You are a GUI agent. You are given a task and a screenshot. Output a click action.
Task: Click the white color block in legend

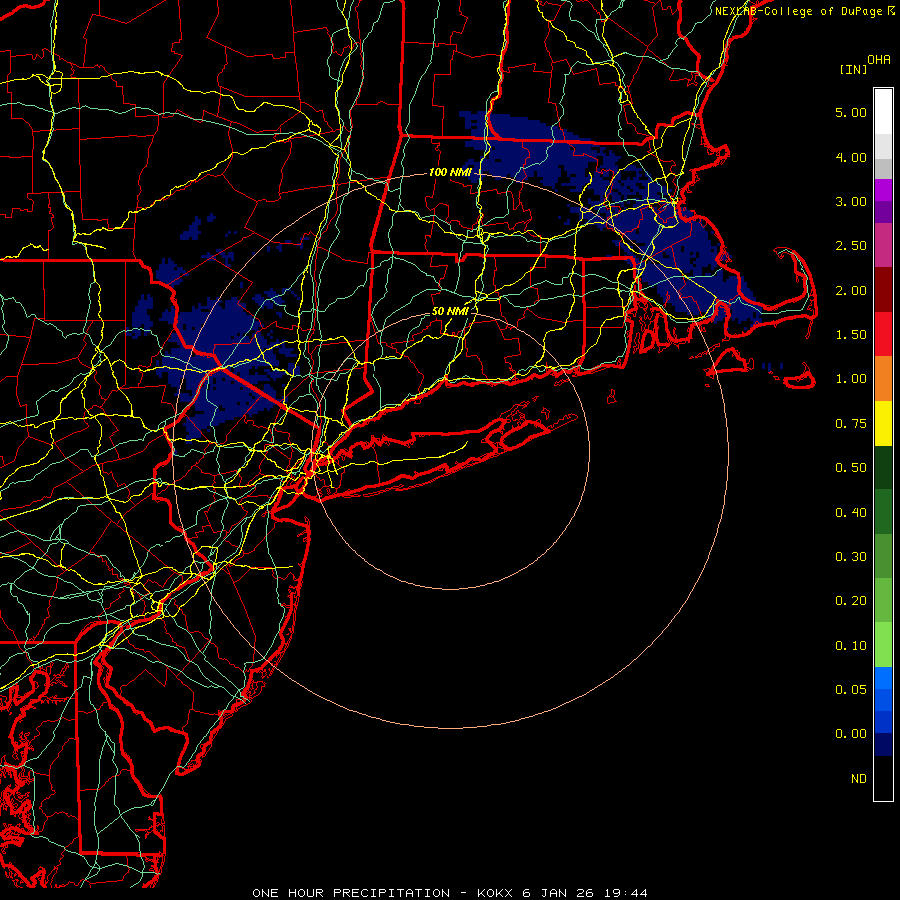coord(883,112)
